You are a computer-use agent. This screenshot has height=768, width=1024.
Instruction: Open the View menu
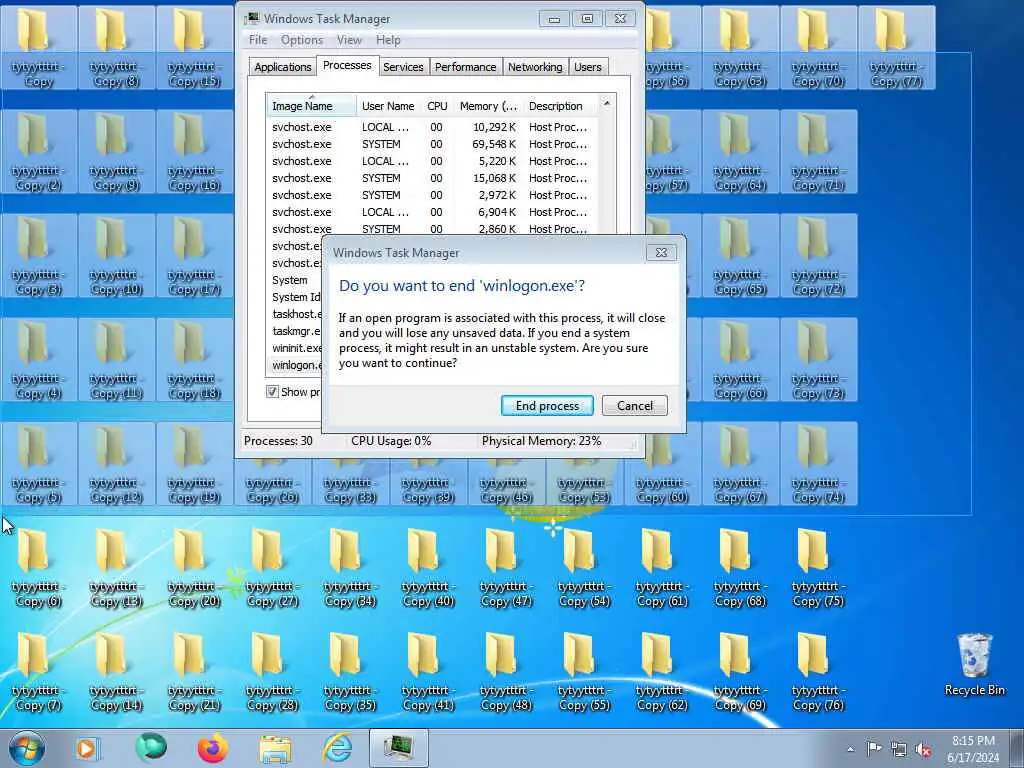click(349, 40)
